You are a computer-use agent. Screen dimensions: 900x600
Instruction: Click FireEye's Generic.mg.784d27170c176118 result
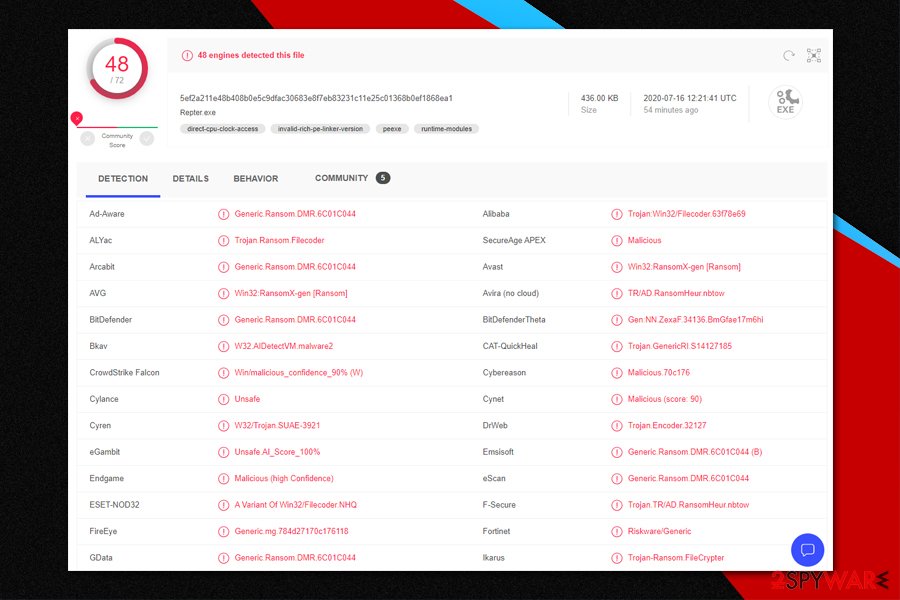click(292, 531)
